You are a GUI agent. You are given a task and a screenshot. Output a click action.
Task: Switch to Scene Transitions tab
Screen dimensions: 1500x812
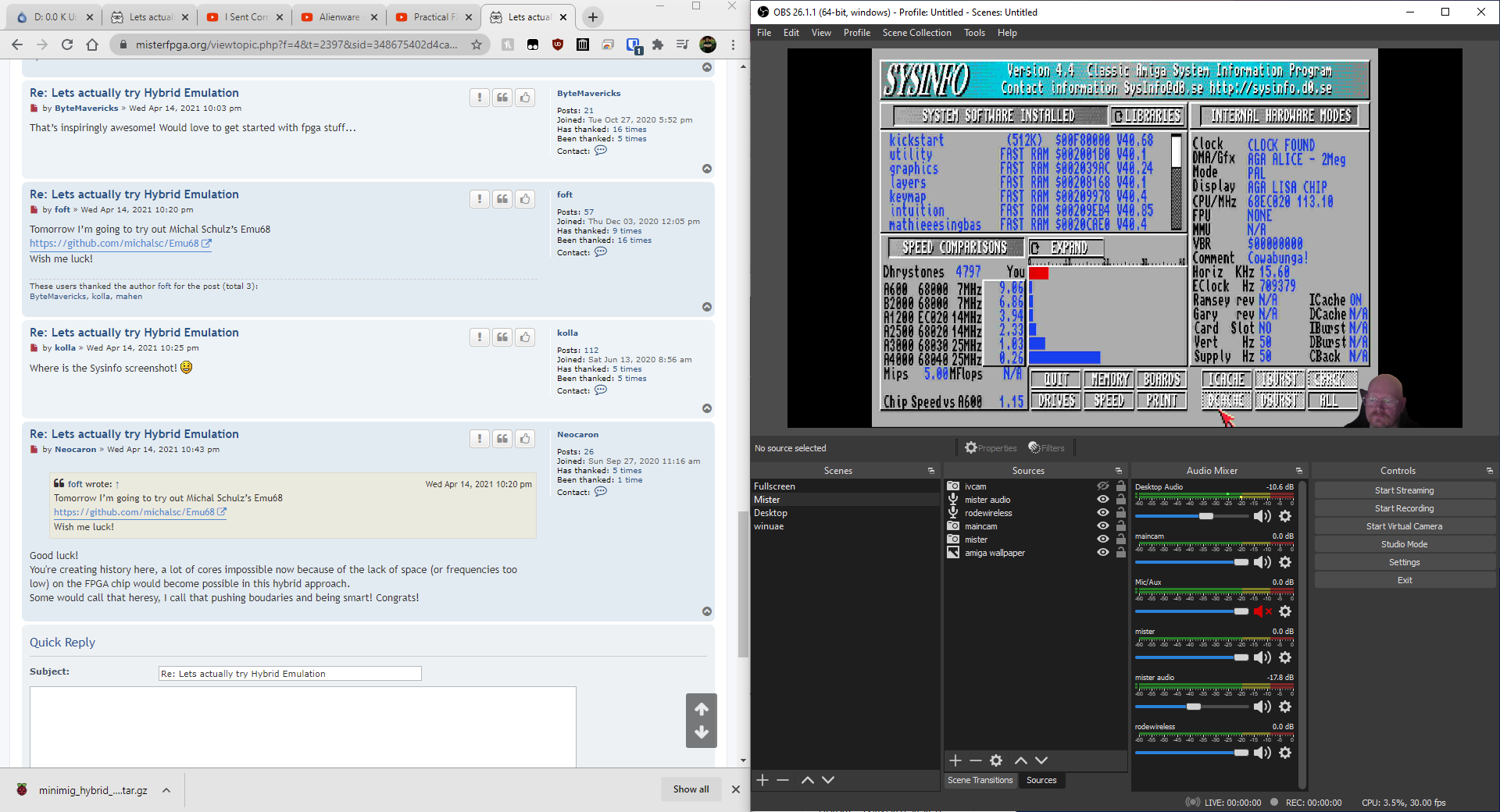980,780
